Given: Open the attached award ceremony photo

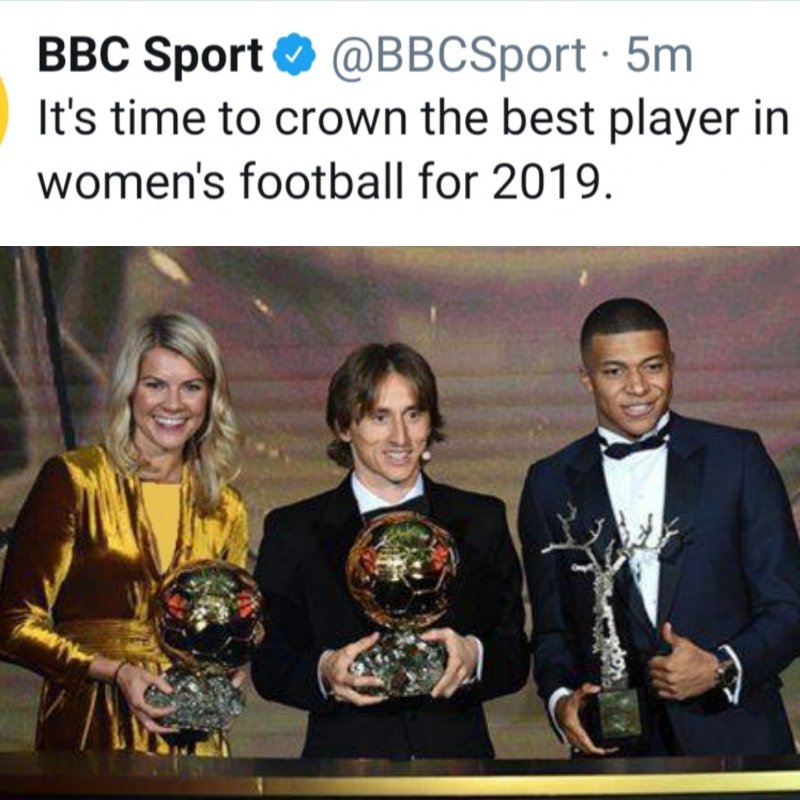Looking at the screenshot, I should click(400, 523).
